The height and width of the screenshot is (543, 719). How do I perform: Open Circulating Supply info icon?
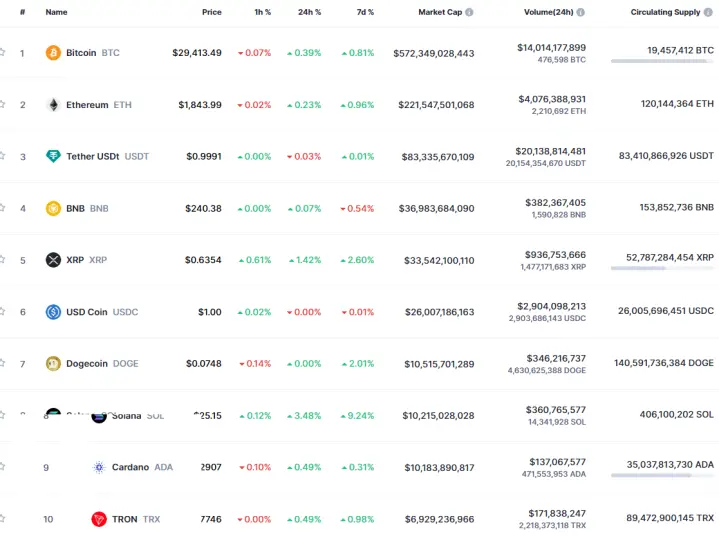pos(708,12)
